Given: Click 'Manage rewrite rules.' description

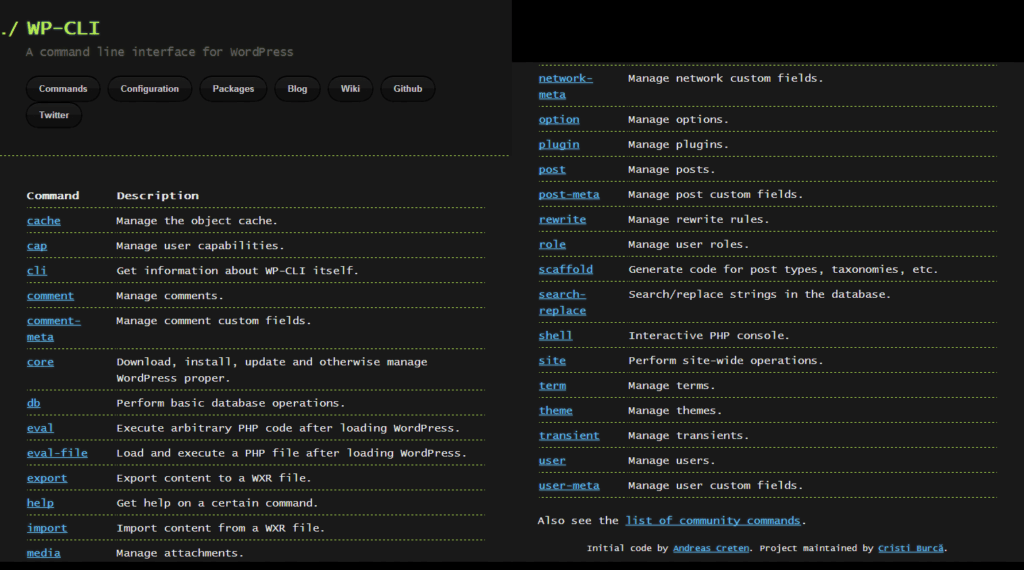Looking at the screenshot, I should (699, 219).
